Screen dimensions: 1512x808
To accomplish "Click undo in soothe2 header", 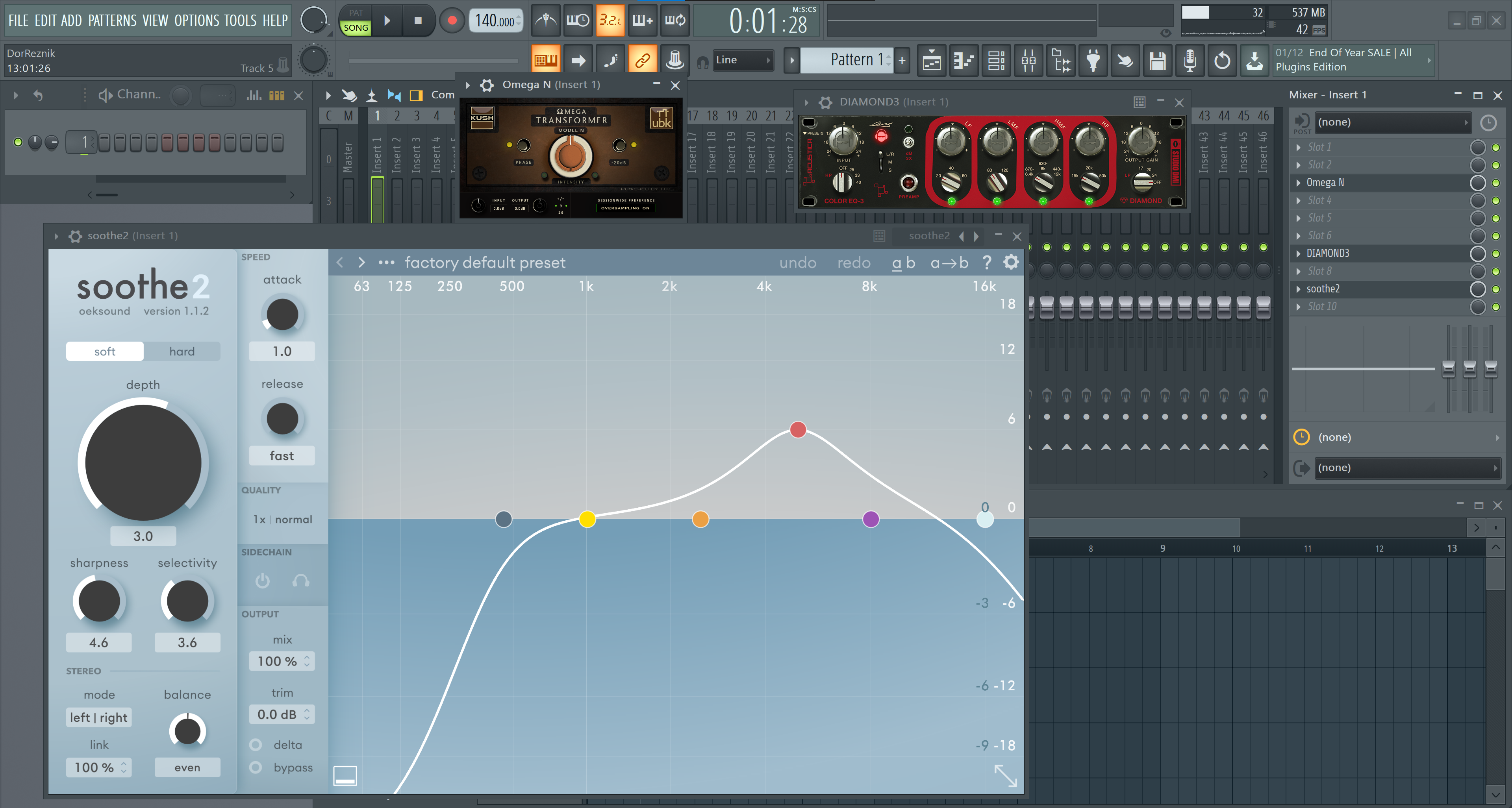I will coord(798,263).
